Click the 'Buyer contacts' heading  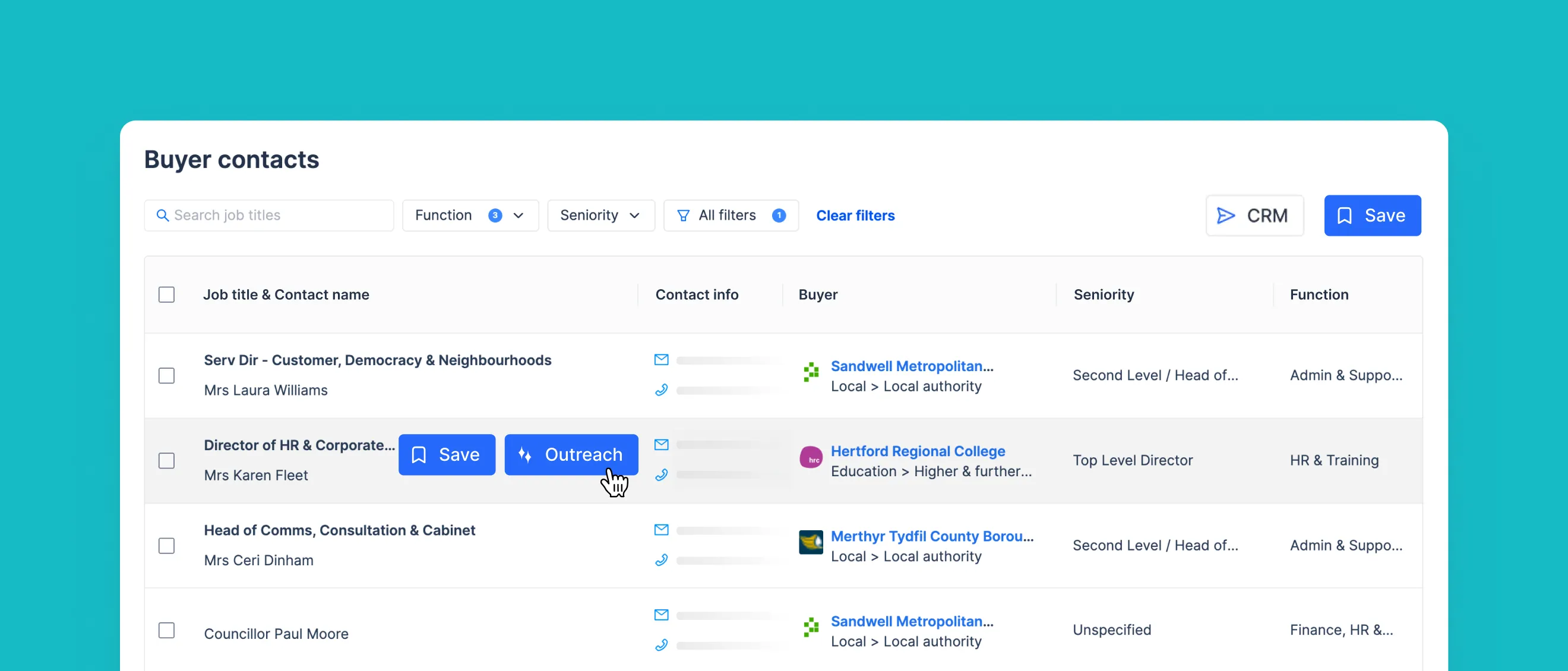[x=231, y=159]
